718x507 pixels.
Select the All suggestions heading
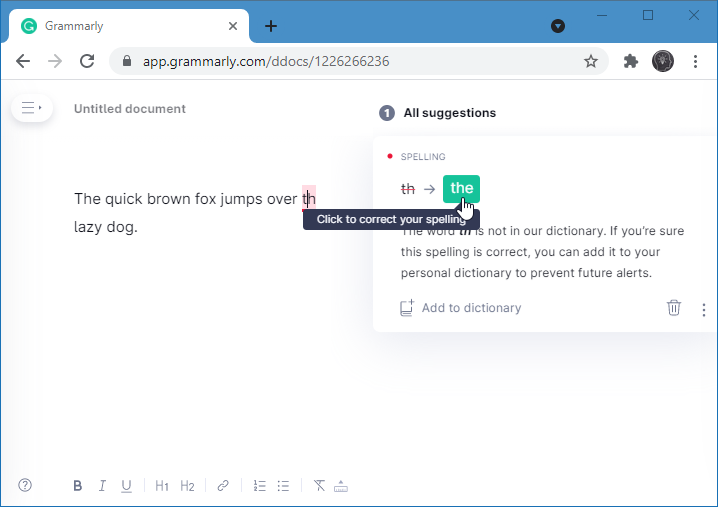(450, 113)
